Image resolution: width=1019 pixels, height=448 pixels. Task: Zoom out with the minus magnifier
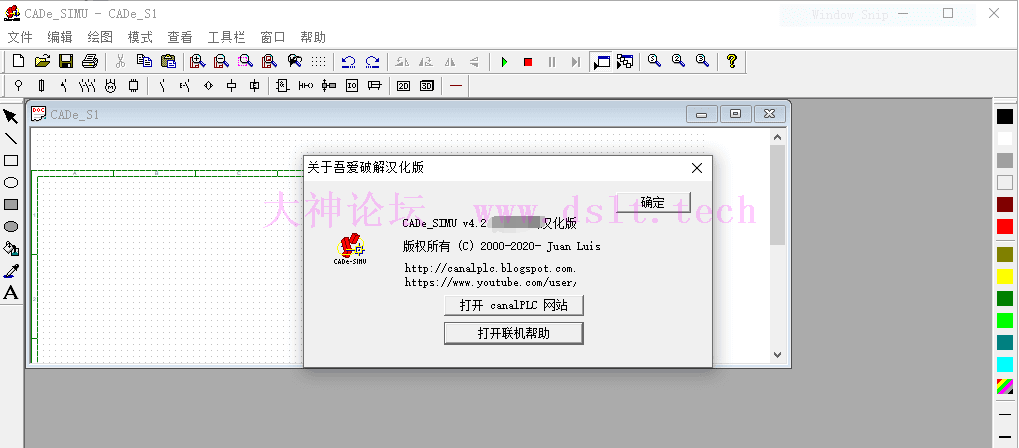pyautogui.click(x=222, y=62)
